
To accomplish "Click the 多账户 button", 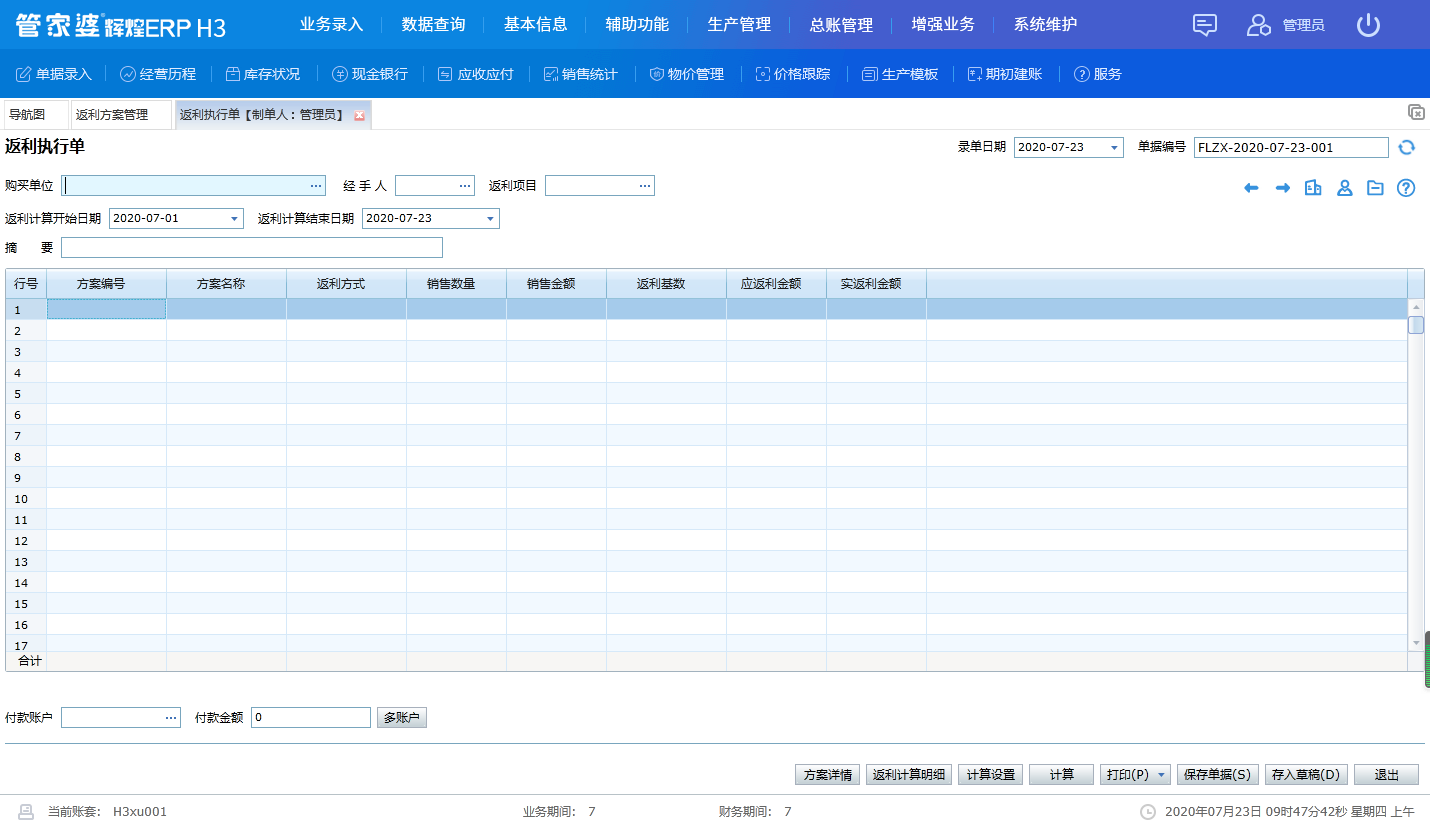I will point(402,718).
